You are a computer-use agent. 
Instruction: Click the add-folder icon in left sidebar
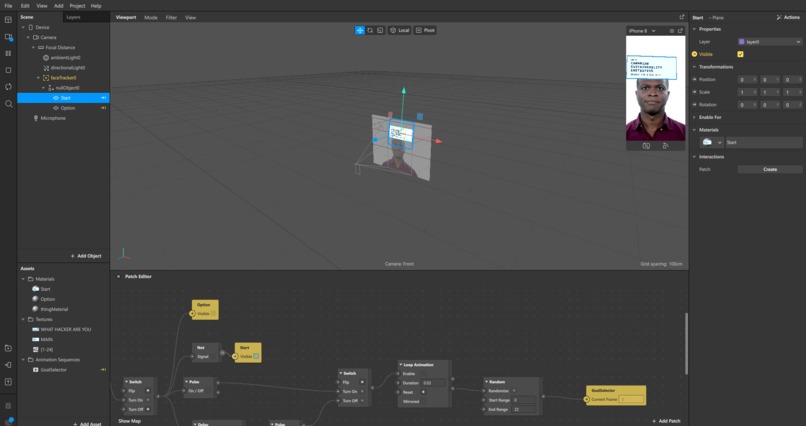8,348
